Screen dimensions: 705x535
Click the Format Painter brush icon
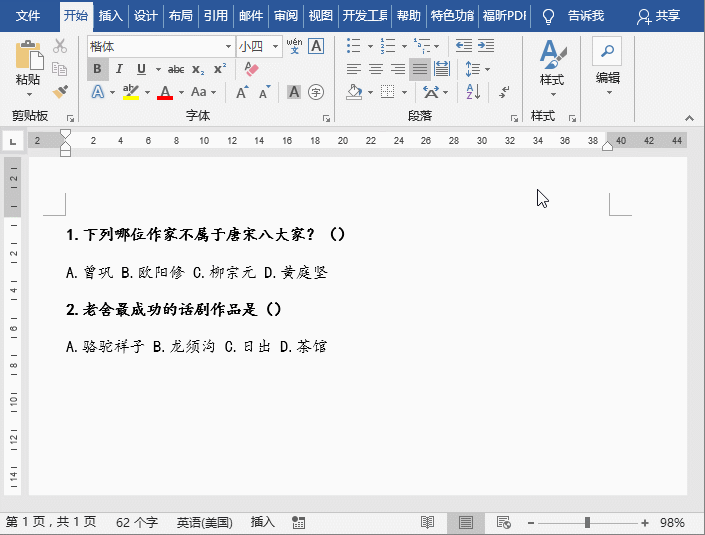pos(60,92)
